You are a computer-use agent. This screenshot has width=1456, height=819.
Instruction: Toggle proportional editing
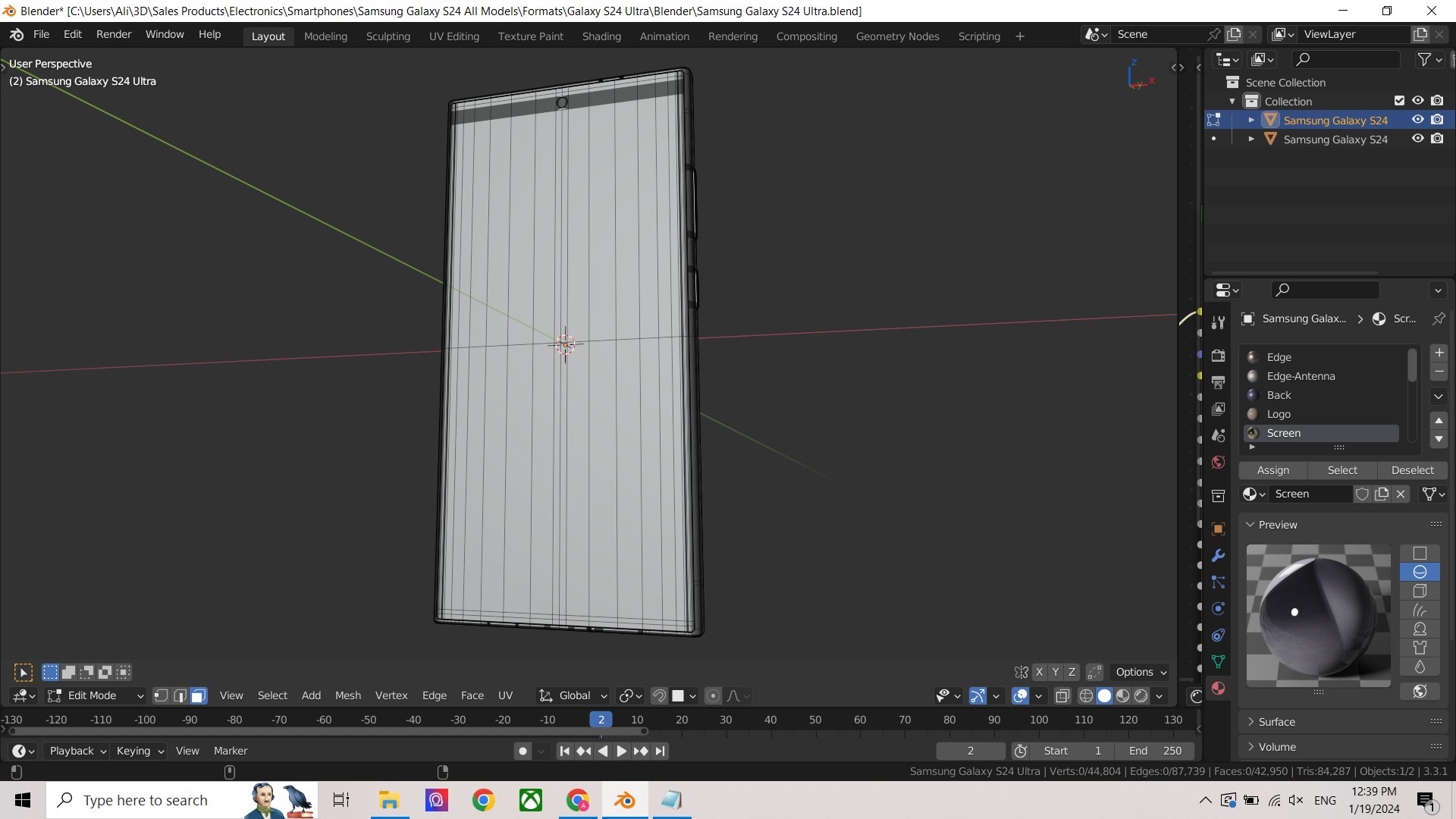pos(713,695)
